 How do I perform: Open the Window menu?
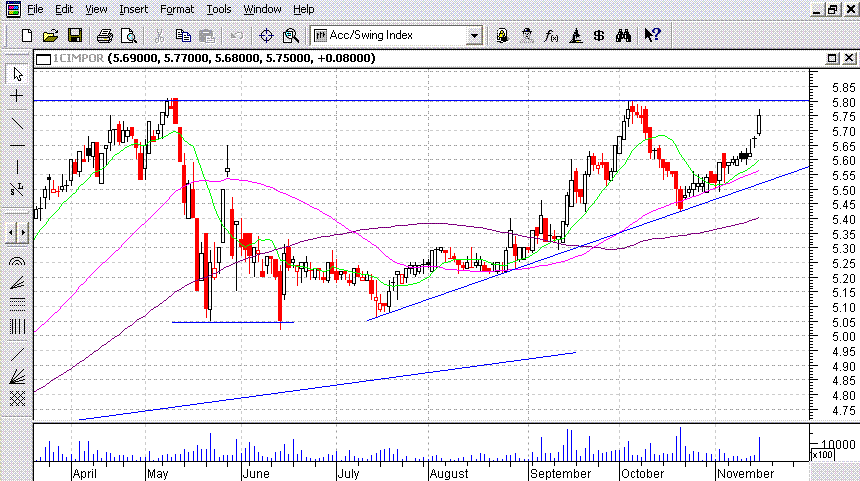262,9
